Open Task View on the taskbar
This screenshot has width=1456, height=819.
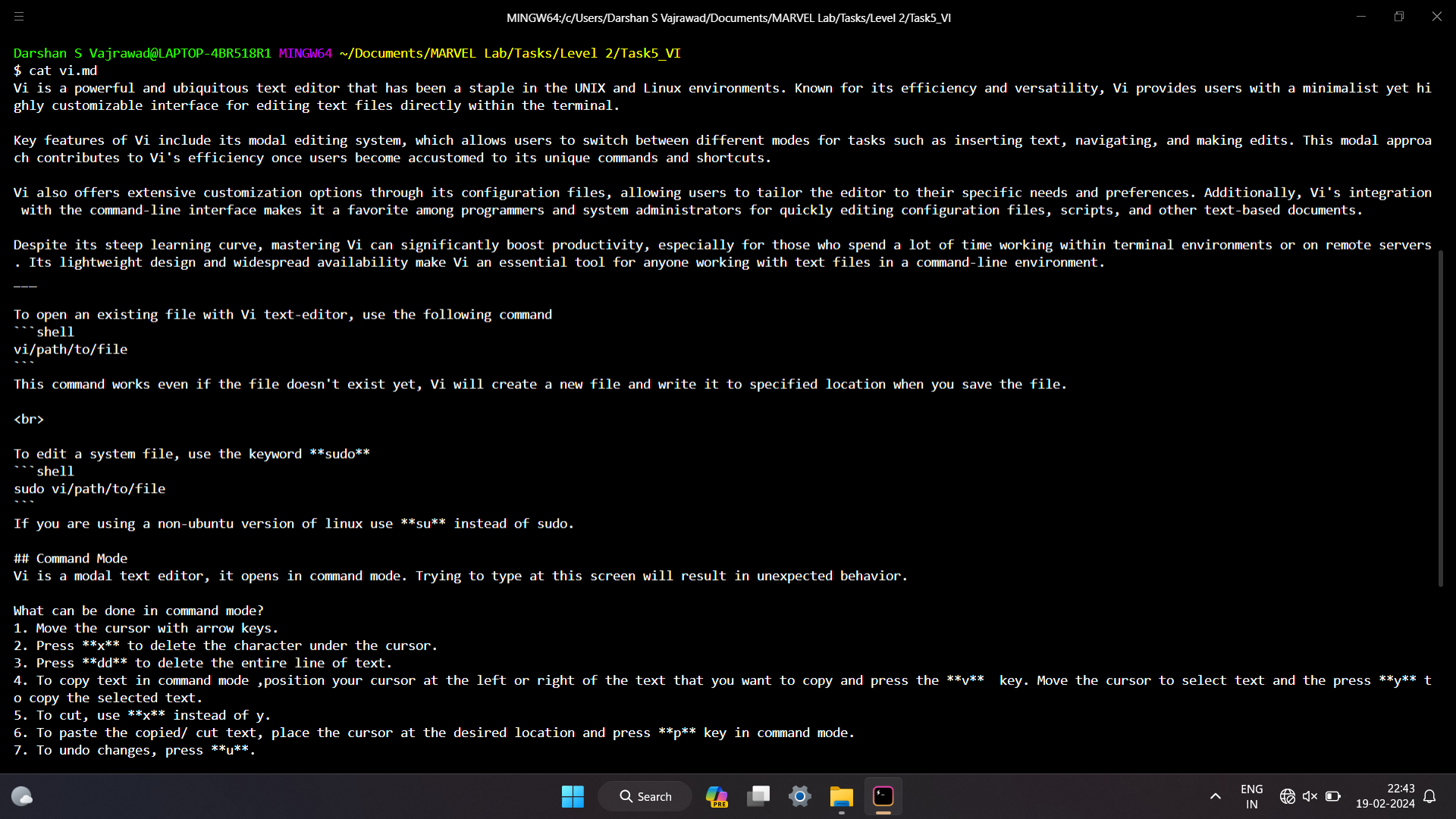click(x=758, y=796)
